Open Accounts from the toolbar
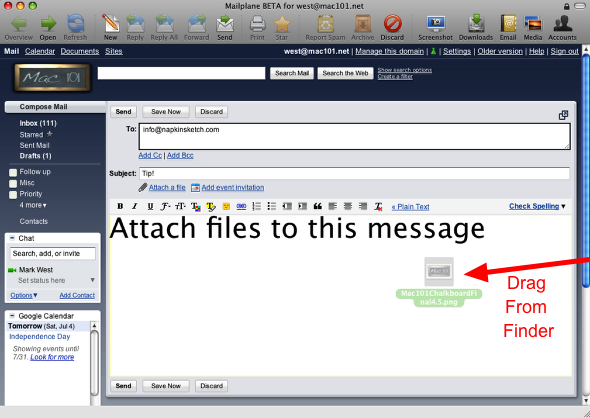The height and width of the screenshot is (418, 590). click(562, 24)
